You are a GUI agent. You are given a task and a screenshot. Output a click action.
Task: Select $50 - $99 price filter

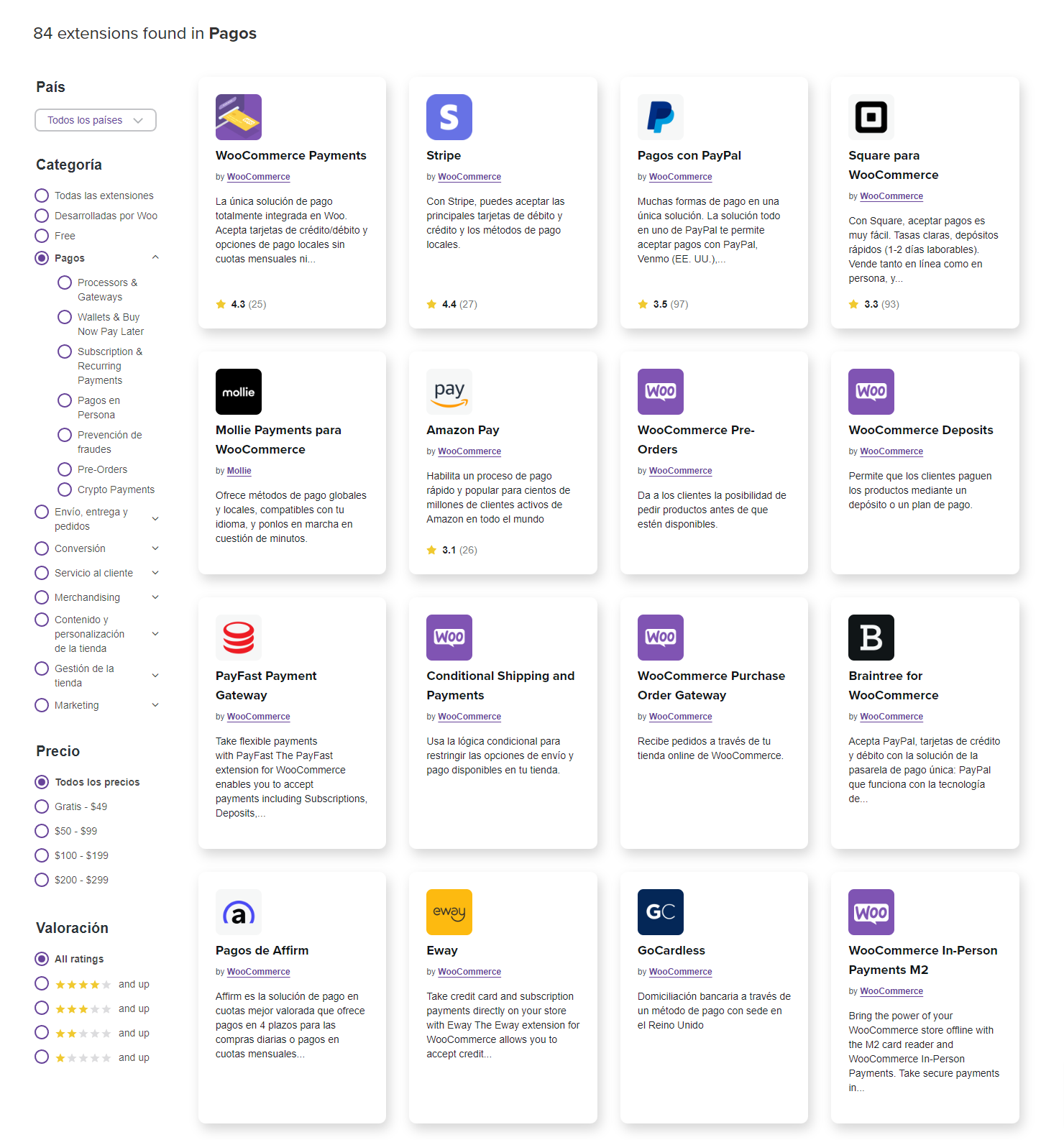point(42,831)
